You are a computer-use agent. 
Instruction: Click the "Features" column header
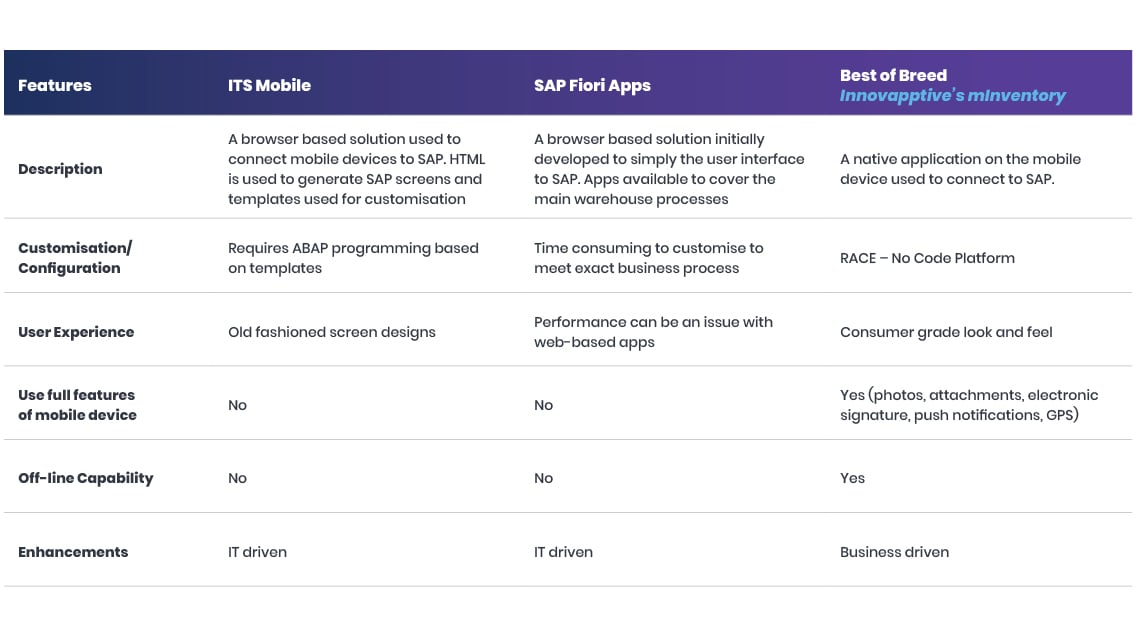(55, 85)
